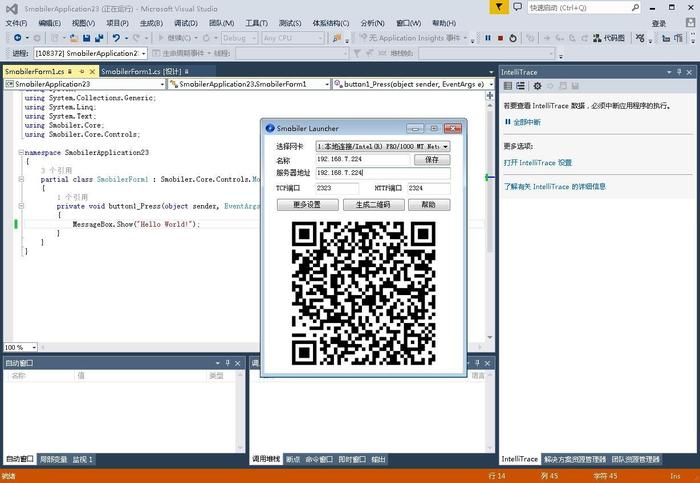Select the 团队资源管理器 tab
The image size is (700, 483).
pos(635,459)
